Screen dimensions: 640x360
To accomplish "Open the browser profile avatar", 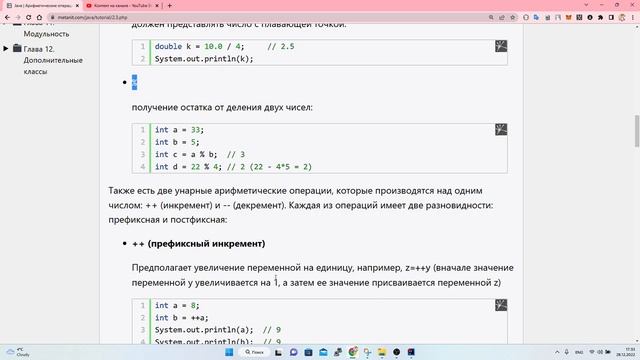I will [622, 18].
